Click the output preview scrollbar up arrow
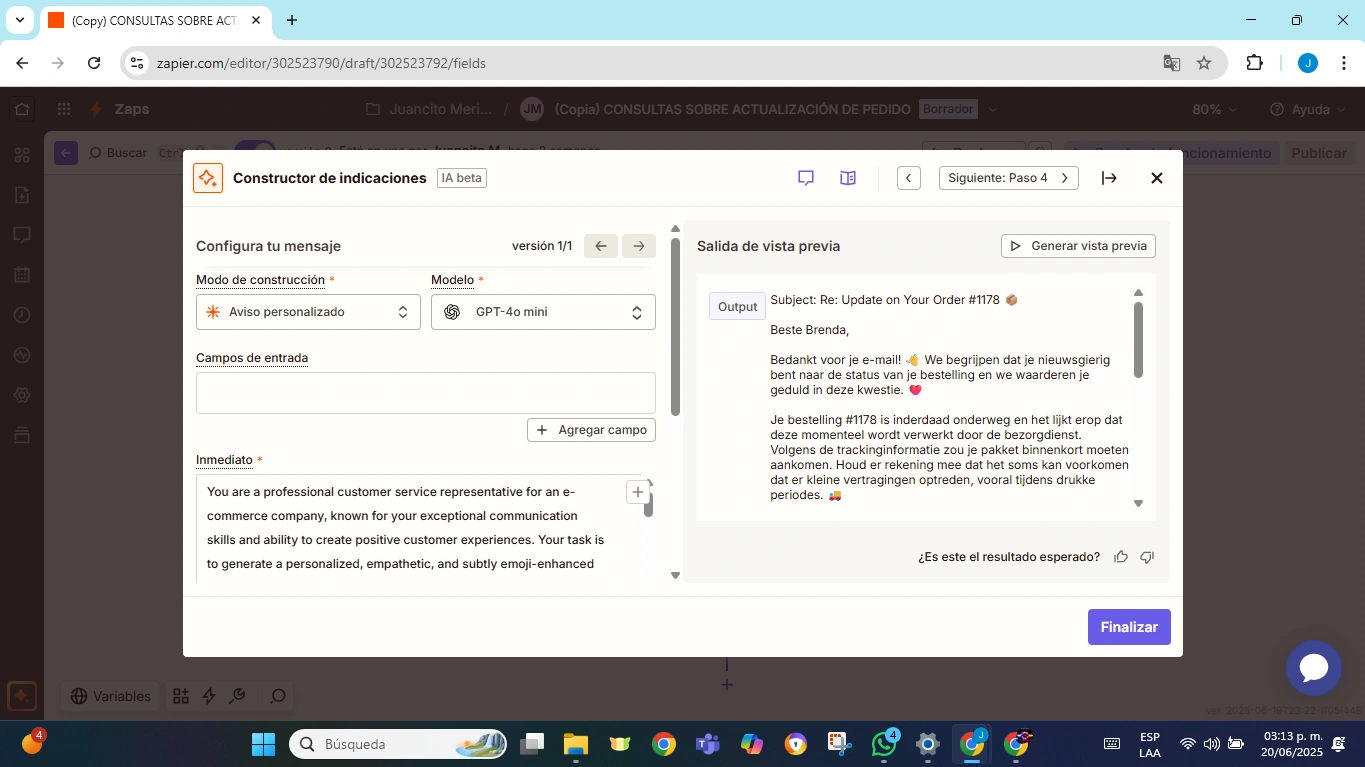 (x=1138, y=293)
